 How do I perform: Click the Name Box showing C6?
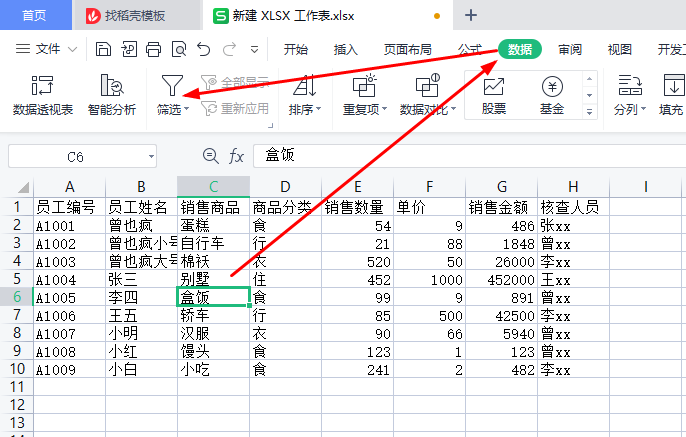pyautogui.click(x=75, y=157)
